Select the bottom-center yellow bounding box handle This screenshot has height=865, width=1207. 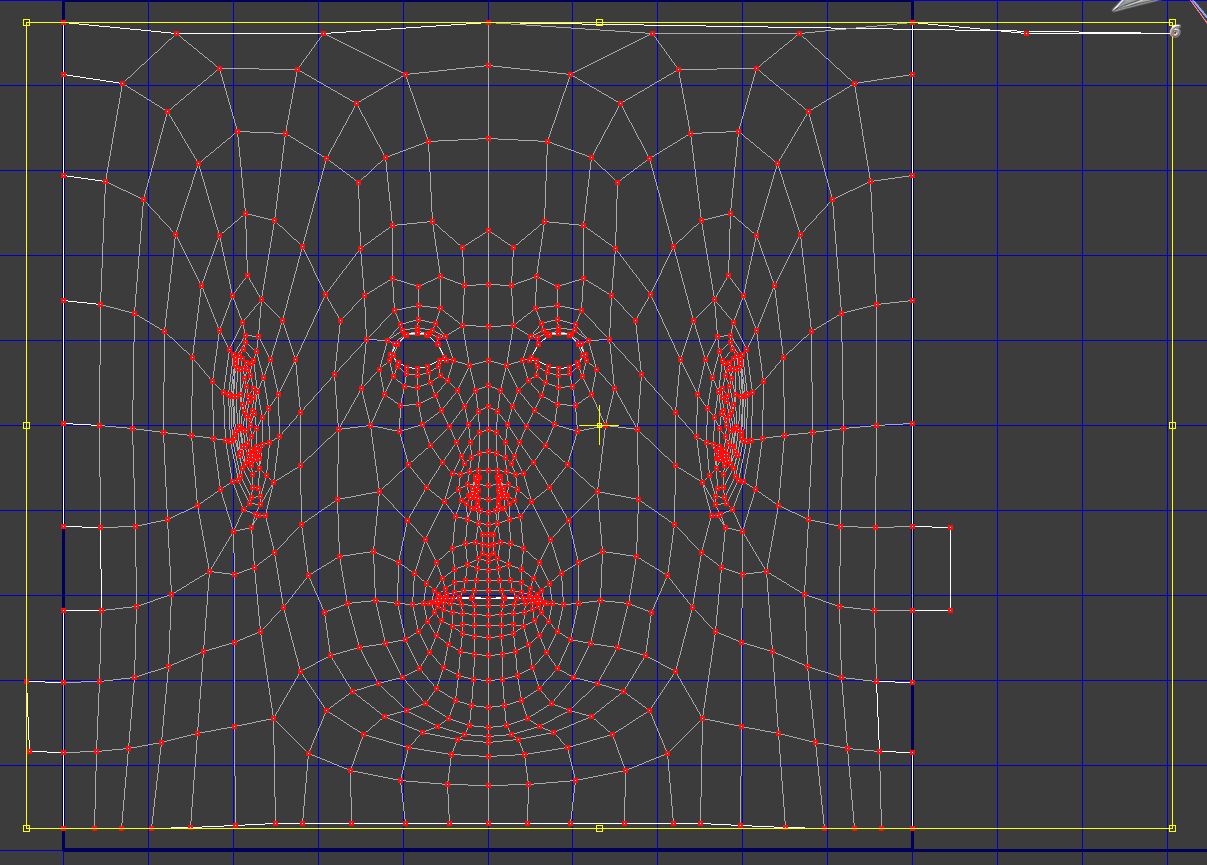click(599, 828)
